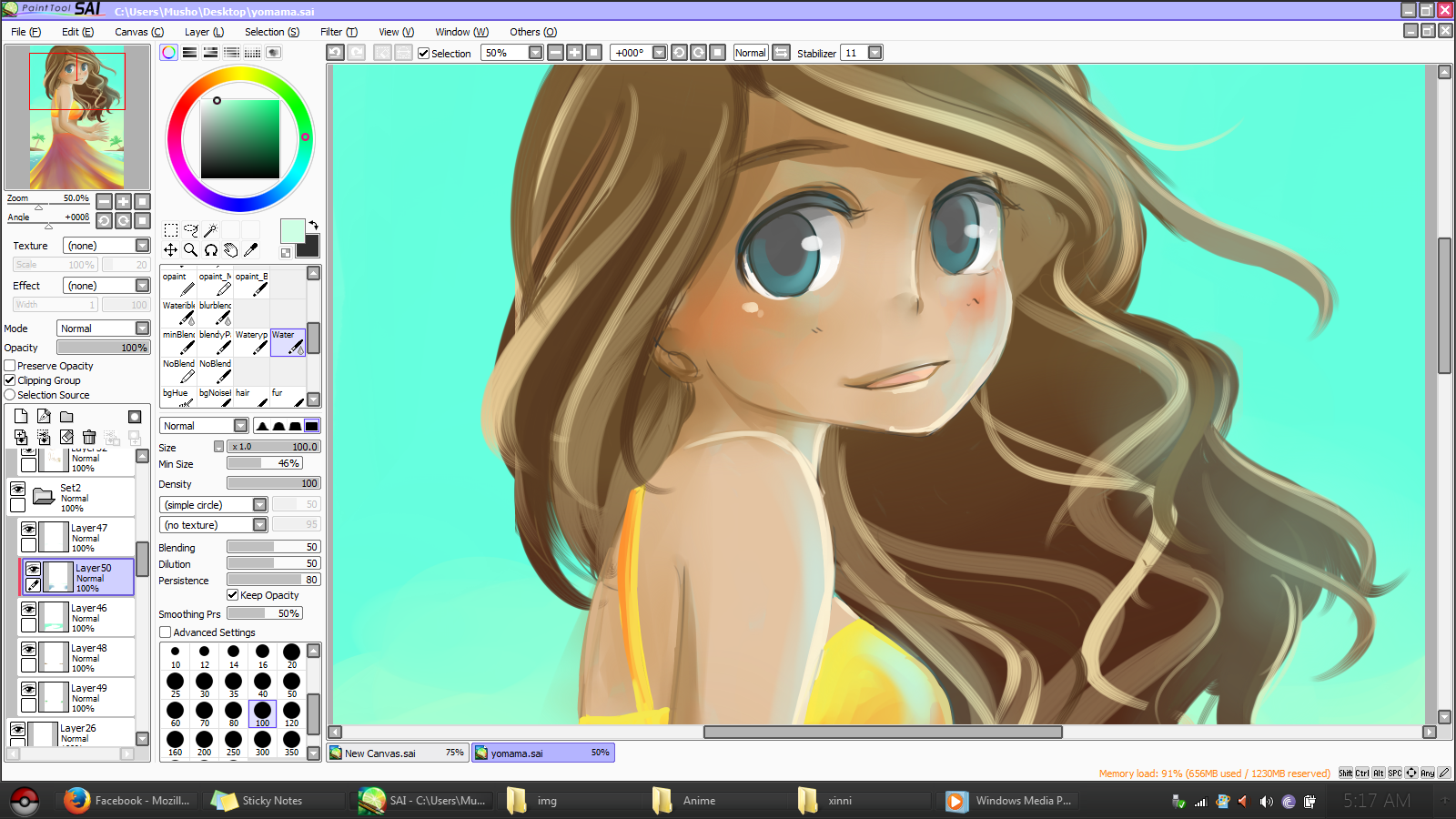Pick the Eyedropper color picker tool
Image resolution: width=1456 pixels, height=819 pixels.
pos(251,249)
